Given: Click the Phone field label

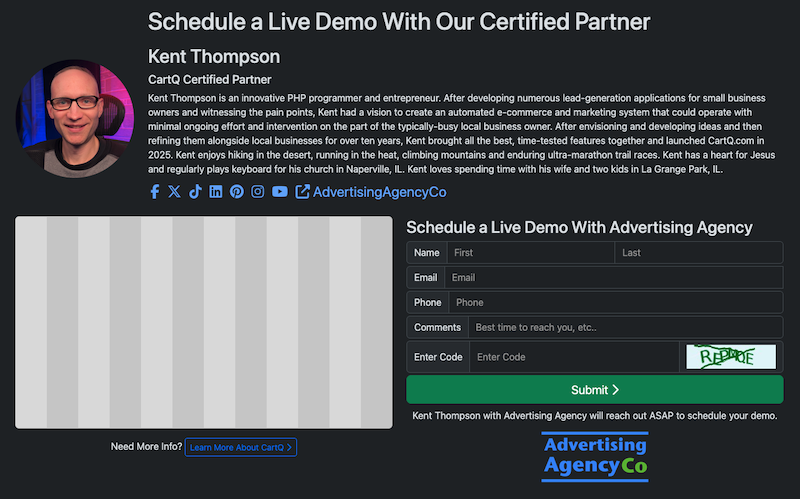Looking at the screenshot, I should tap(428, 303).
